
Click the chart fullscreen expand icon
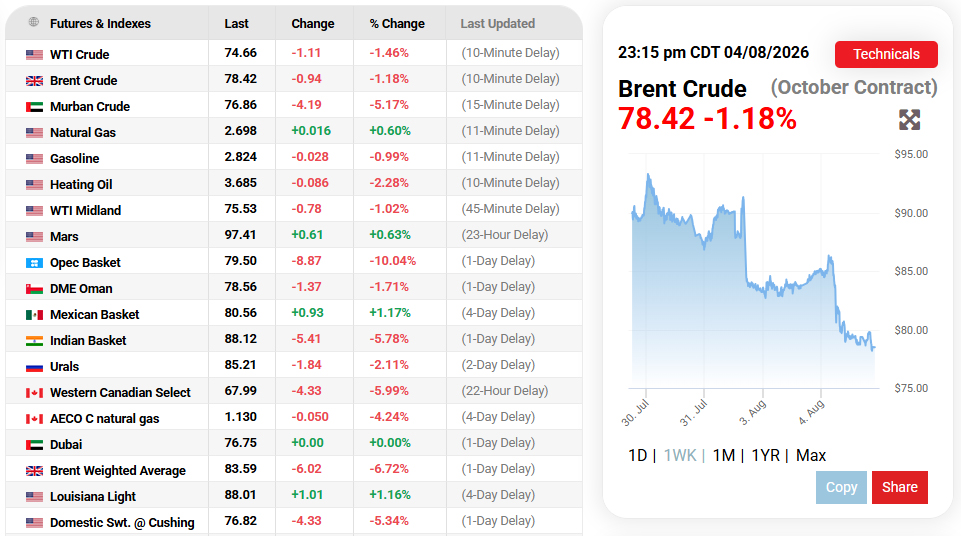click(x=910, y=119)
